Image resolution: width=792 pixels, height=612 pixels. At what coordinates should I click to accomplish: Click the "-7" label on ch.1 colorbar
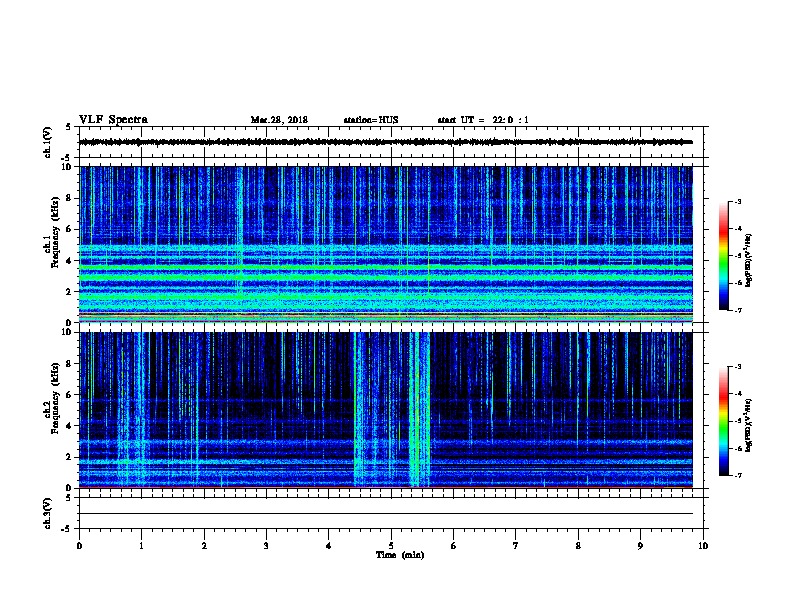click(x=737, y=311)
